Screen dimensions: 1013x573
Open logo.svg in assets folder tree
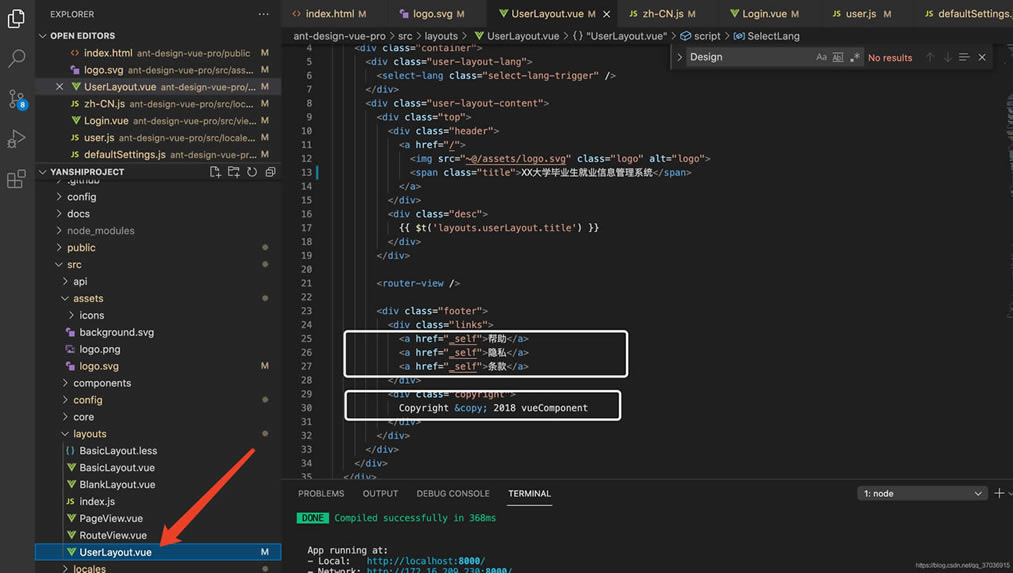pos(99,366)
